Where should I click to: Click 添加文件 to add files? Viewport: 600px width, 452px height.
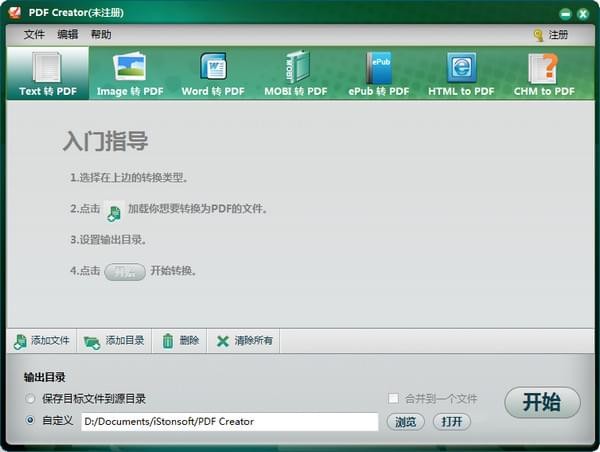click(41, 341)
